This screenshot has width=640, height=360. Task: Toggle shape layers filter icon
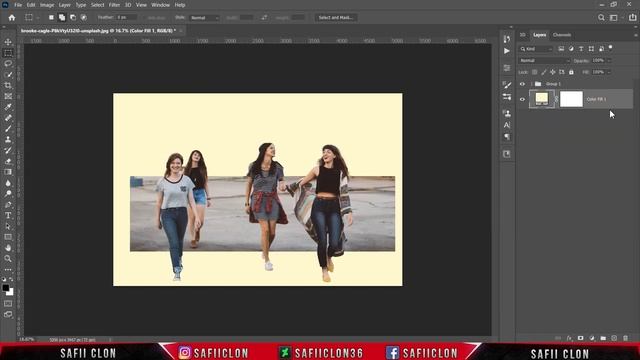[591, 49]
